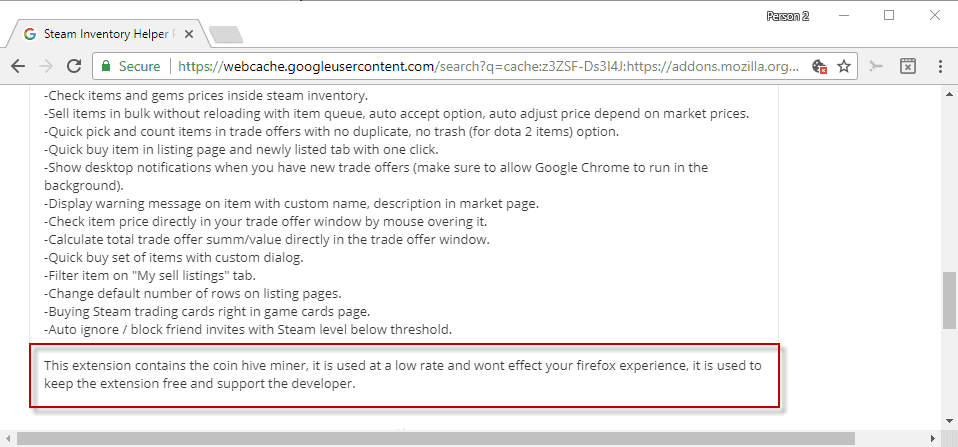Click the line starting "Sell items in bulk without reloading"
Viewport: 958px width, 447px height.
pyautogui.click(x=397, y=114)
